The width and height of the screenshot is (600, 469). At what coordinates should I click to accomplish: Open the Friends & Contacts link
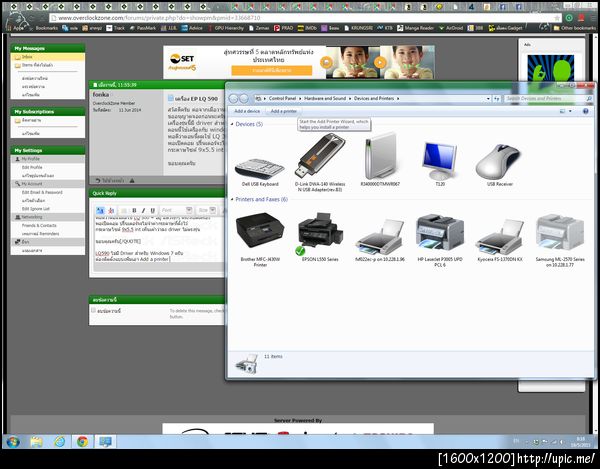click(39, 226)
